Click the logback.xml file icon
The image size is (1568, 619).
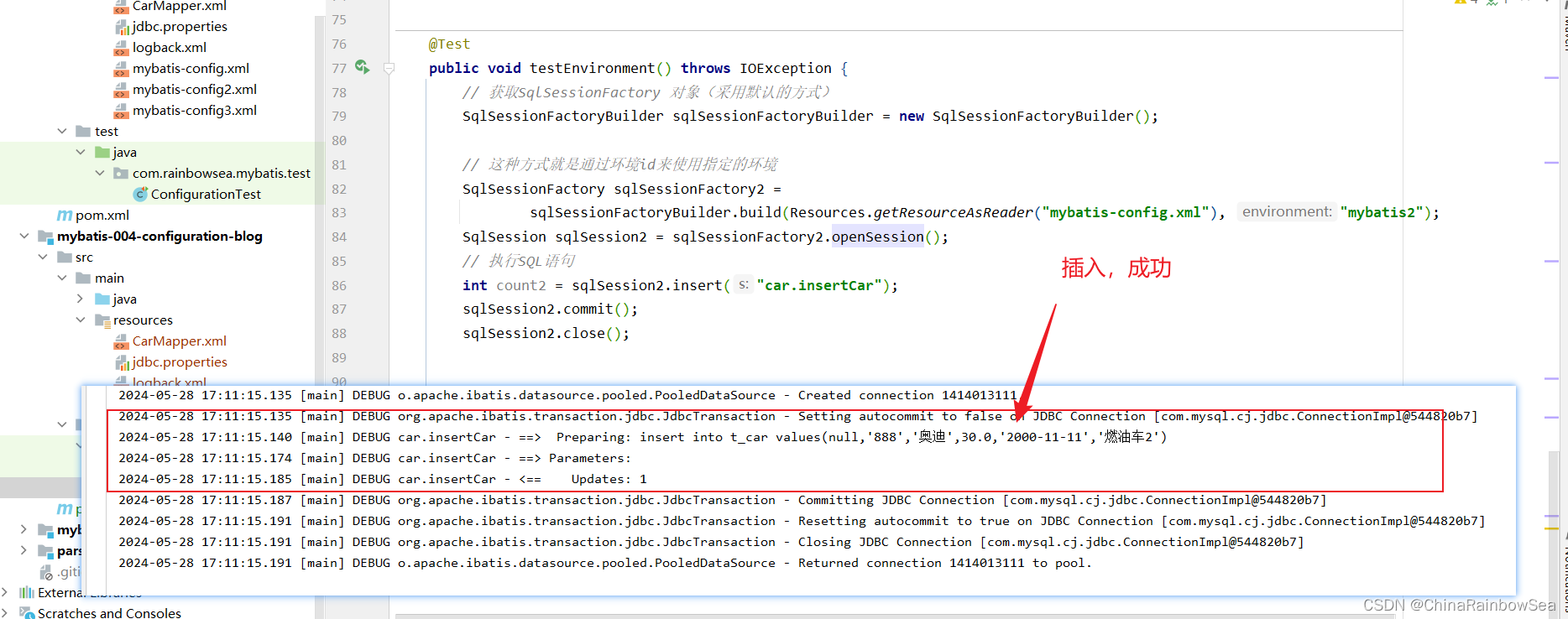(122, 48)
